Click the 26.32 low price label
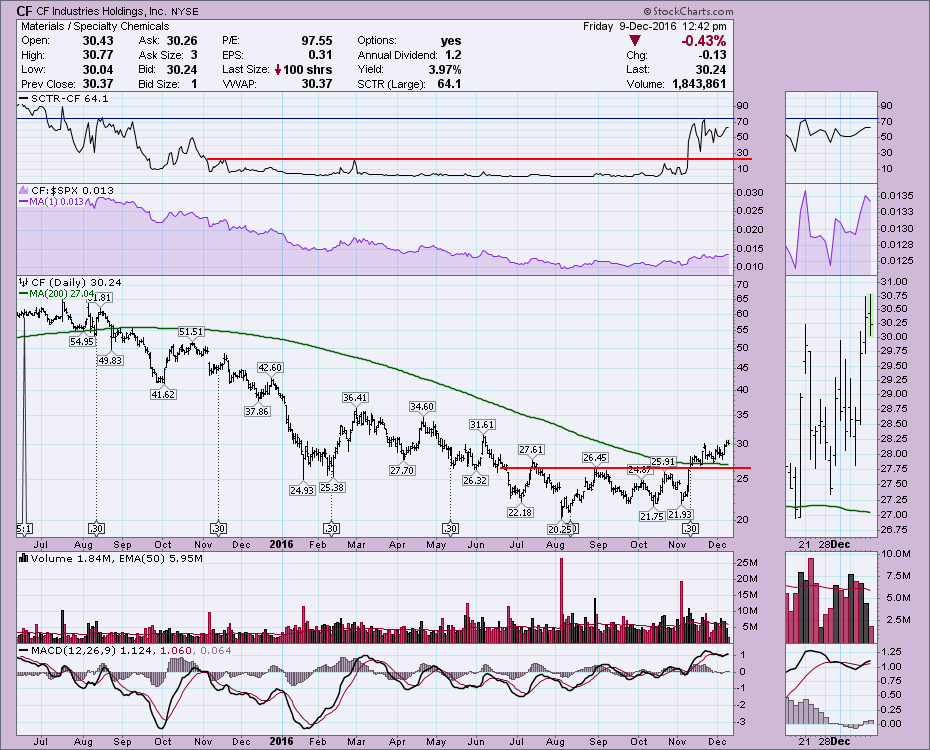This screenshot has height=750, width=930. click(475, 481)
